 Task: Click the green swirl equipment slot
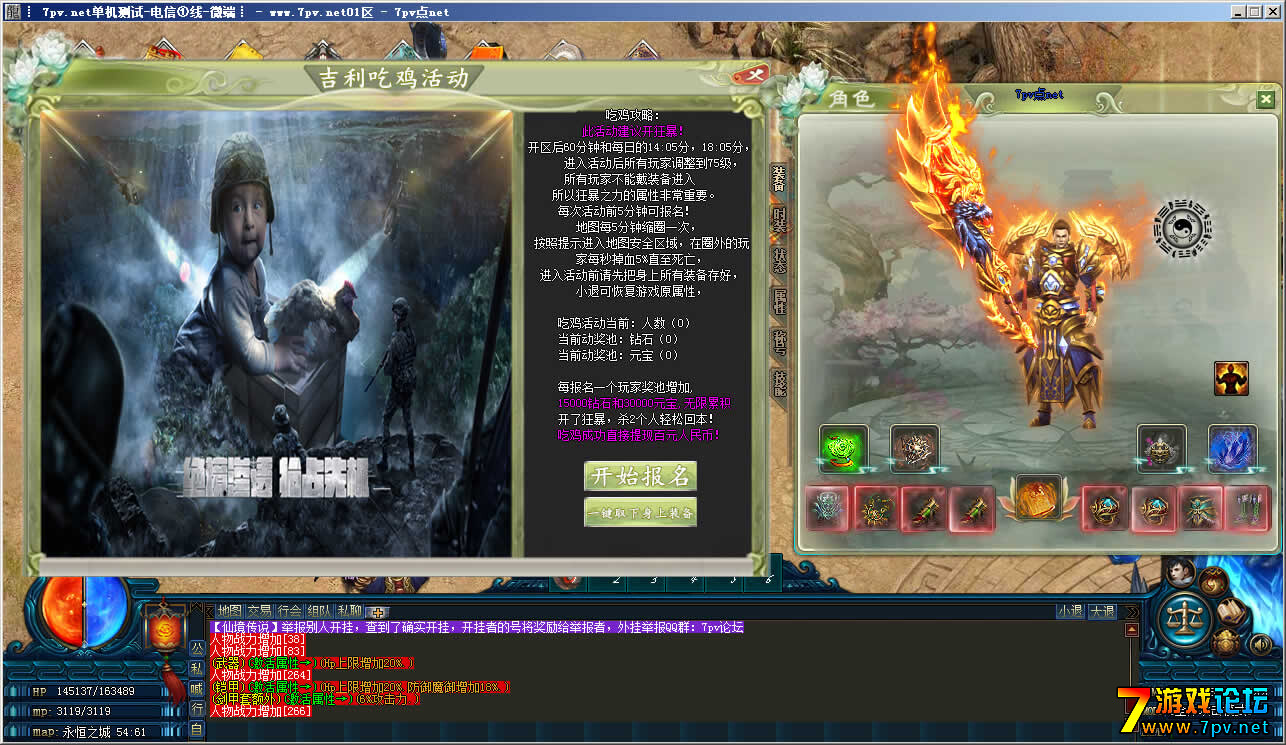(843, 448)
